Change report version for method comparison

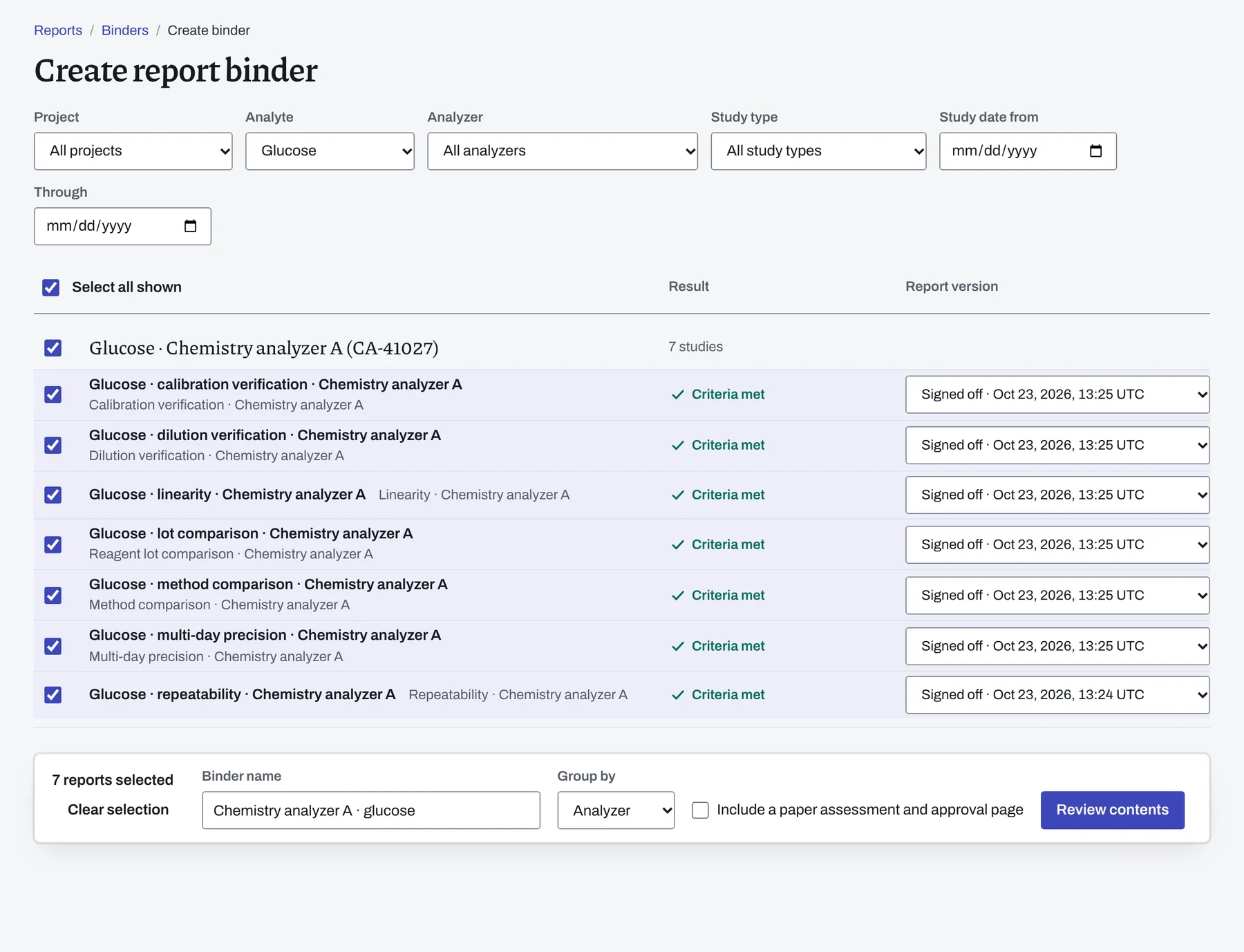click(x=1057, y=596)
